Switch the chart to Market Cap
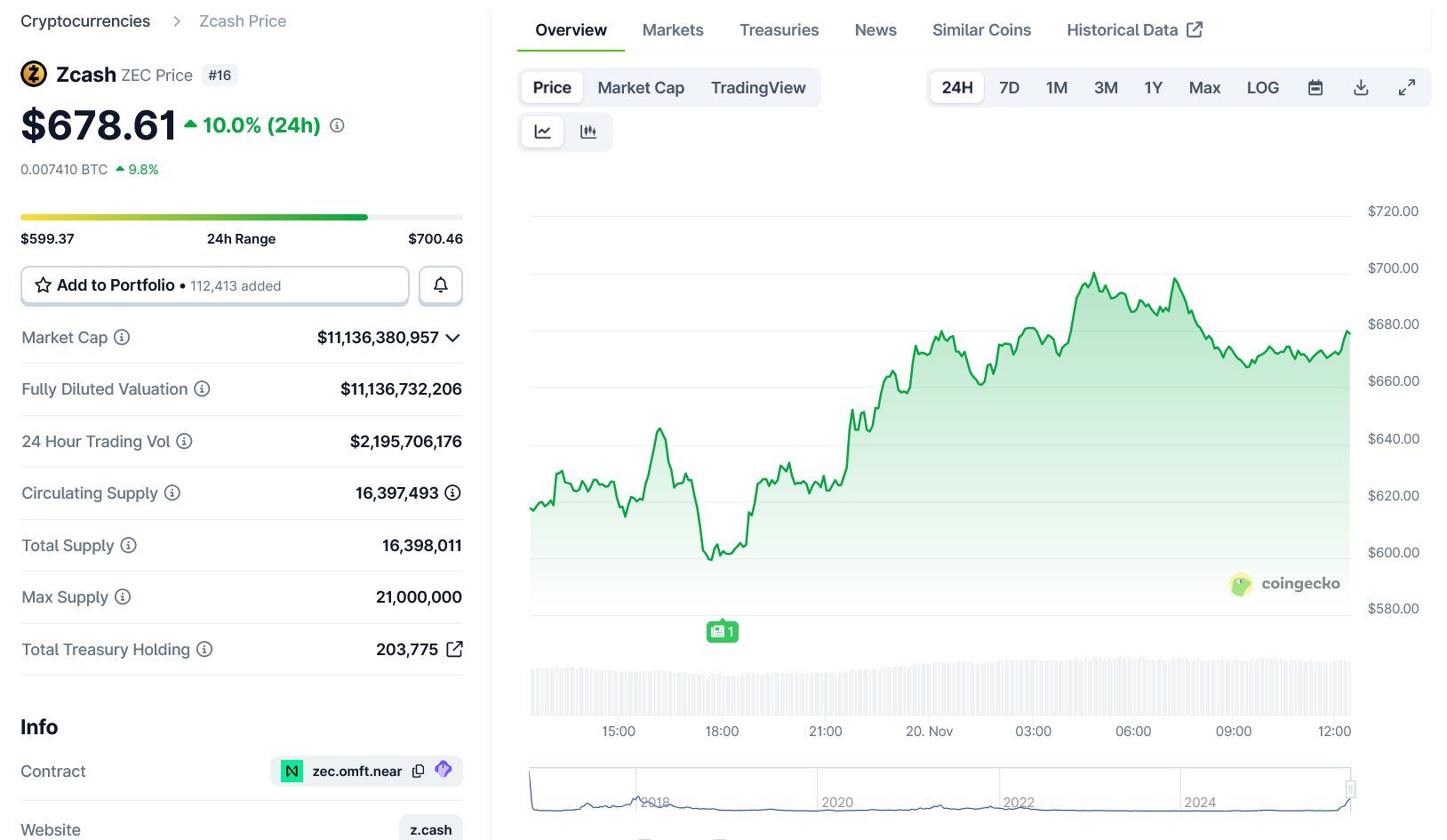 tap(641, 88)
